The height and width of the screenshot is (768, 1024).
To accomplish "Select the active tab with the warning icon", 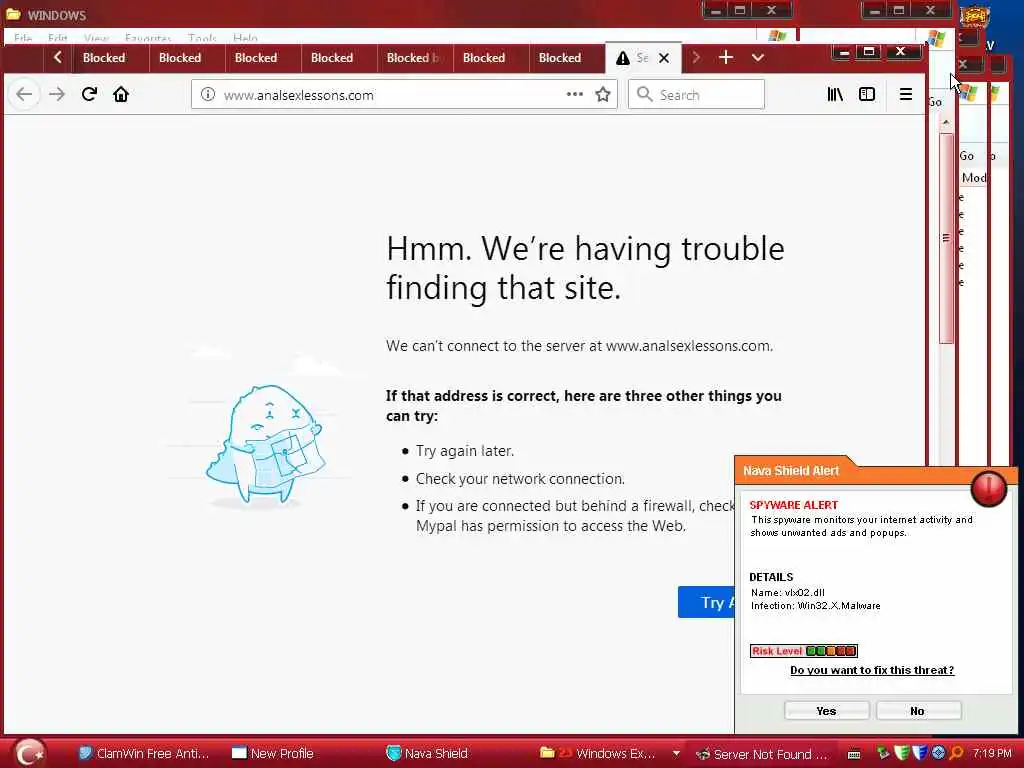I will pos(643,57).
